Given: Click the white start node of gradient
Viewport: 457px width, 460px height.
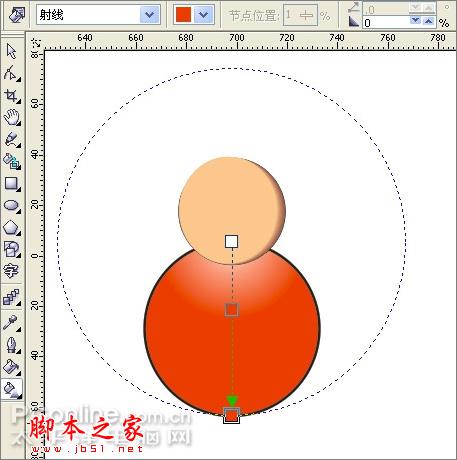Looking at the screenshot, I should [x=231, y=241].
